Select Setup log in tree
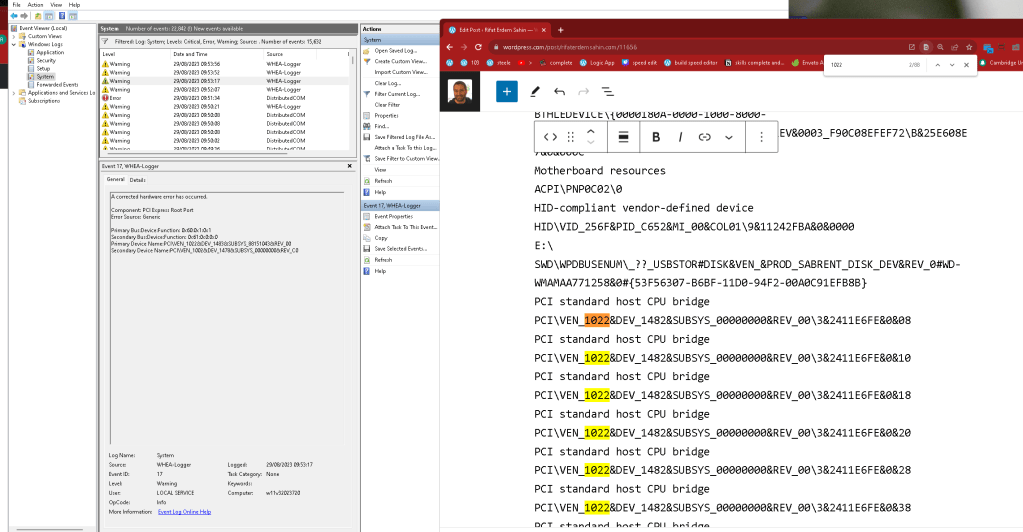 pos(43,69)
